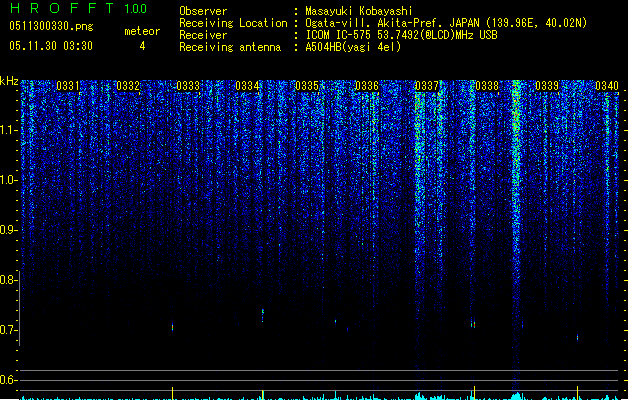The image size is (629, 400).
Task: Click the Ogata-vill. Akita-Pref. JAPAN location text
Action: [446, 23]
